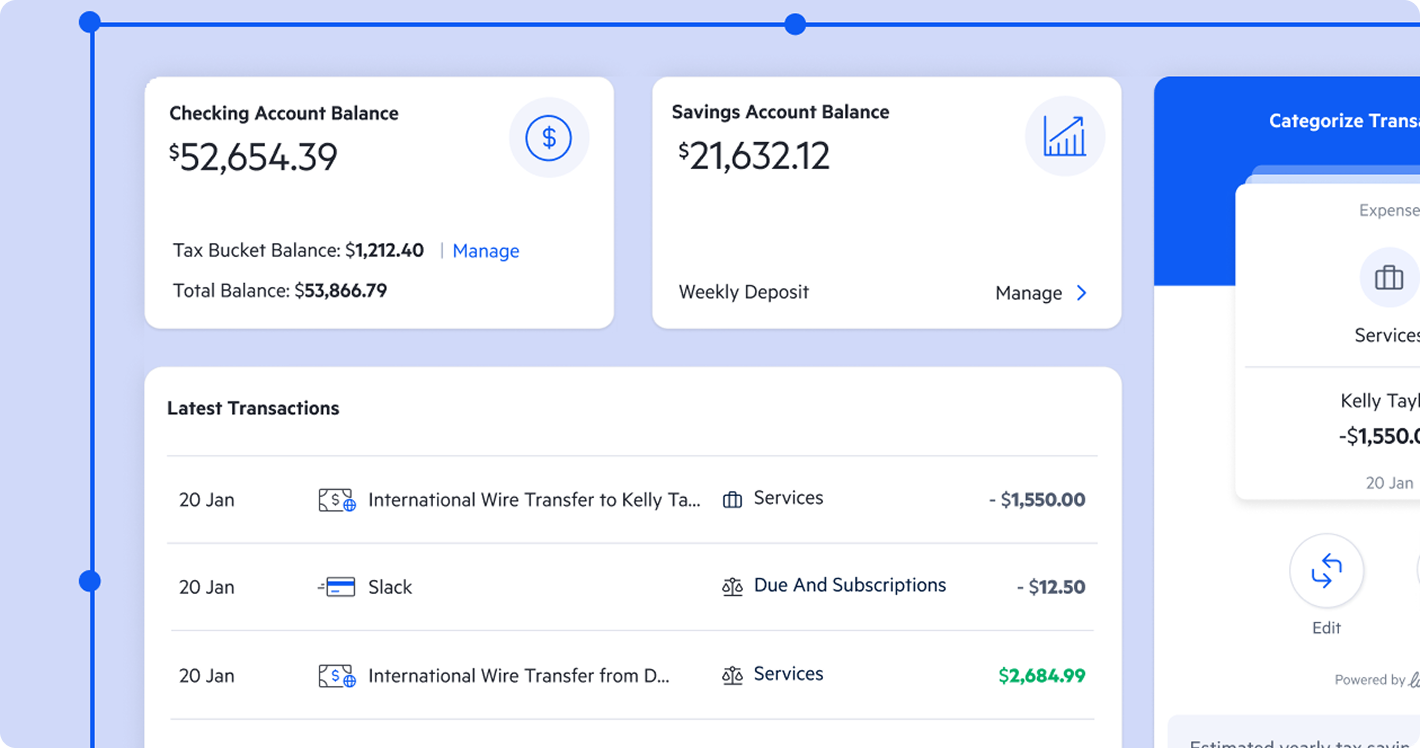
Task: Click the Tax Bucket Balance $1,212.40 value
Action: pyautogui.click(x=385, y=250)
